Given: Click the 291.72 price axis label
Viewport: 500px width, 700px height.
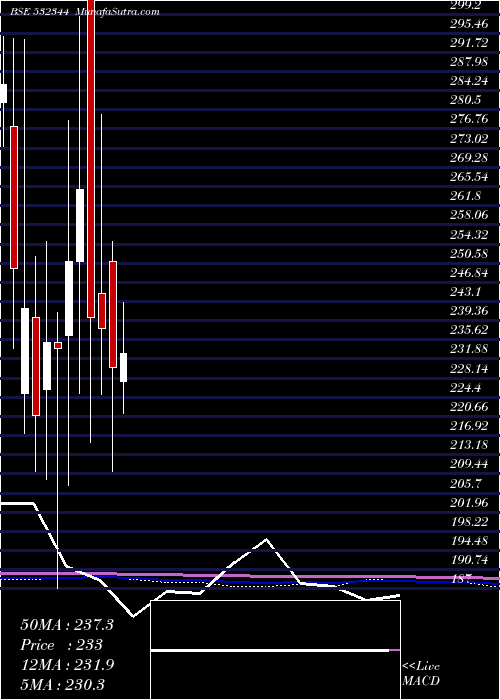Looking at the screenshot, I should tap(469, 42).
